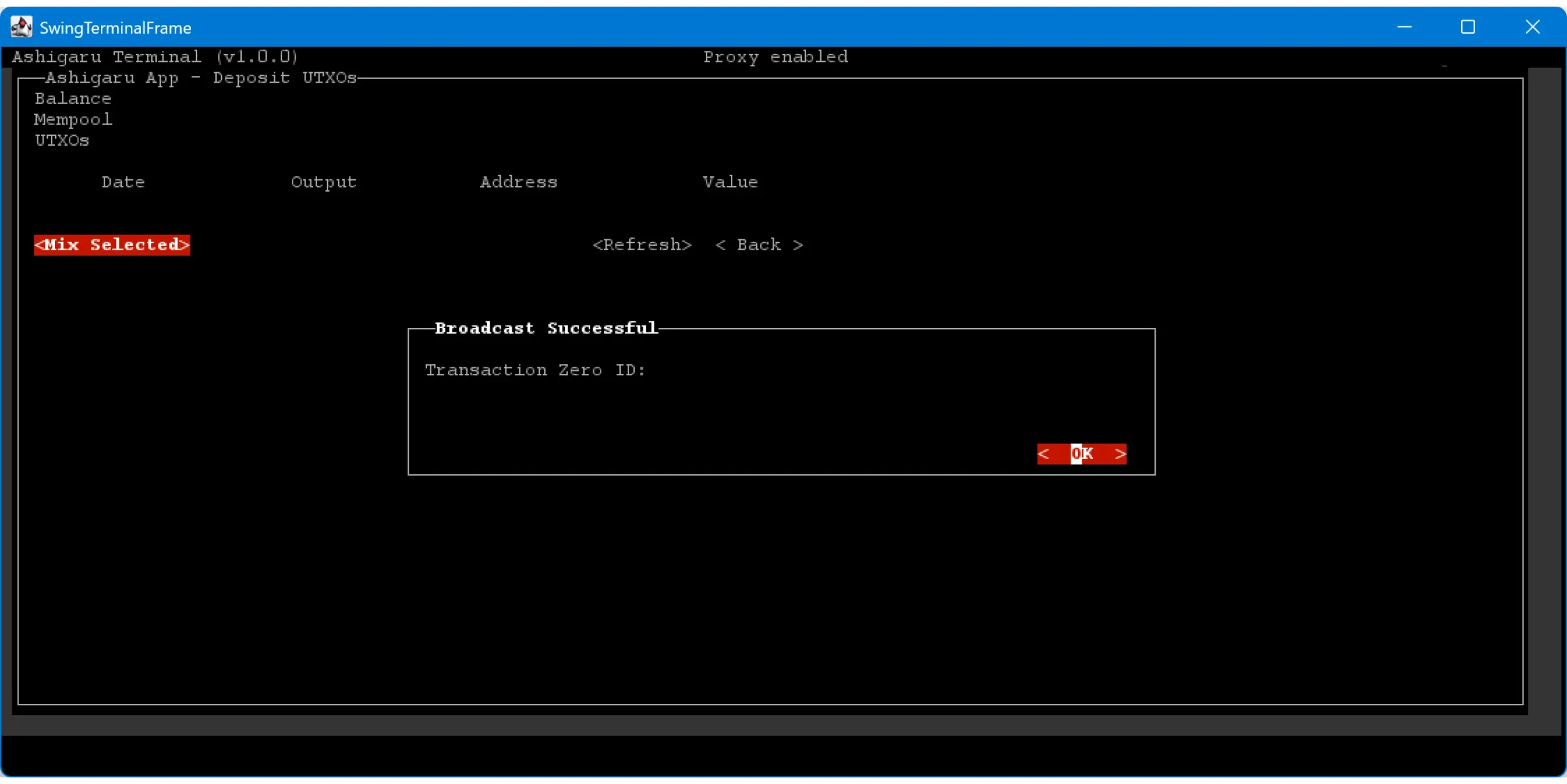
Task: Click the Address column header
Action: pyautogui.click(x=518, y=182)
